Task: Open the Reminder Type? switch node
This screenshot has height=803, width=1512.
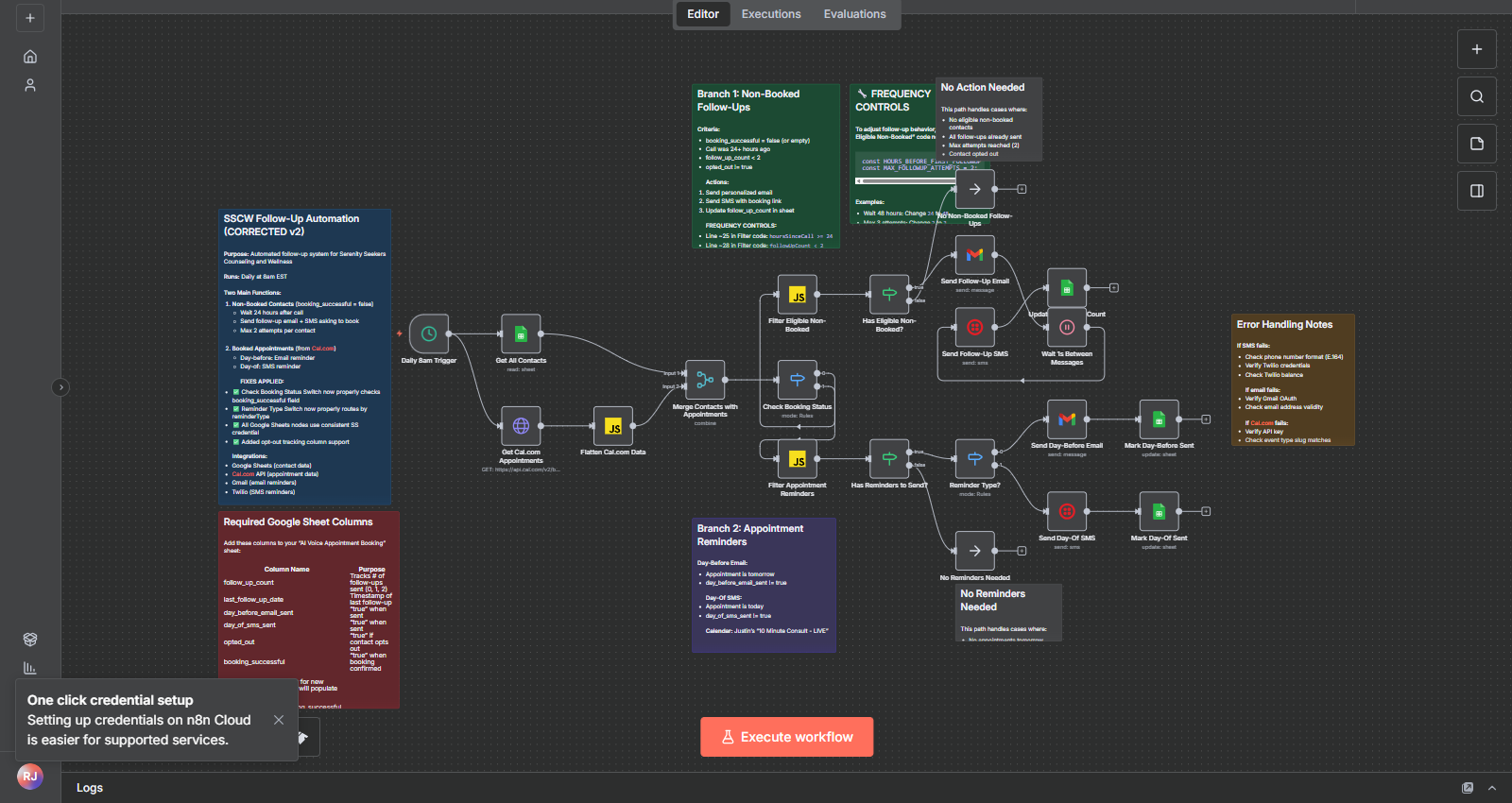Action: coord(974,458)
